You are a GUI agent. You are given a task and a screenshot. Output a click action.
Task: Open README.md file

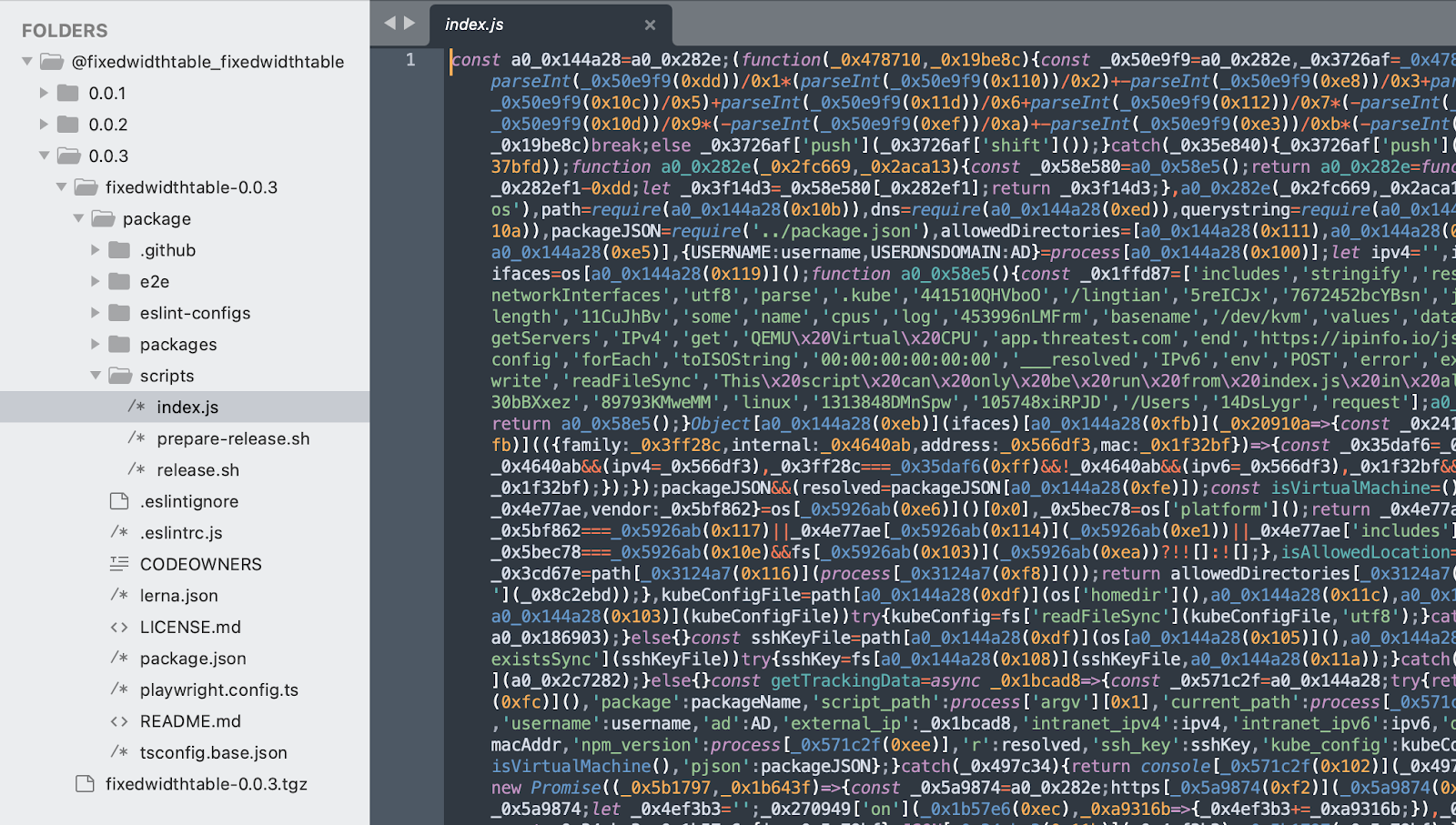tap(190, 721)
